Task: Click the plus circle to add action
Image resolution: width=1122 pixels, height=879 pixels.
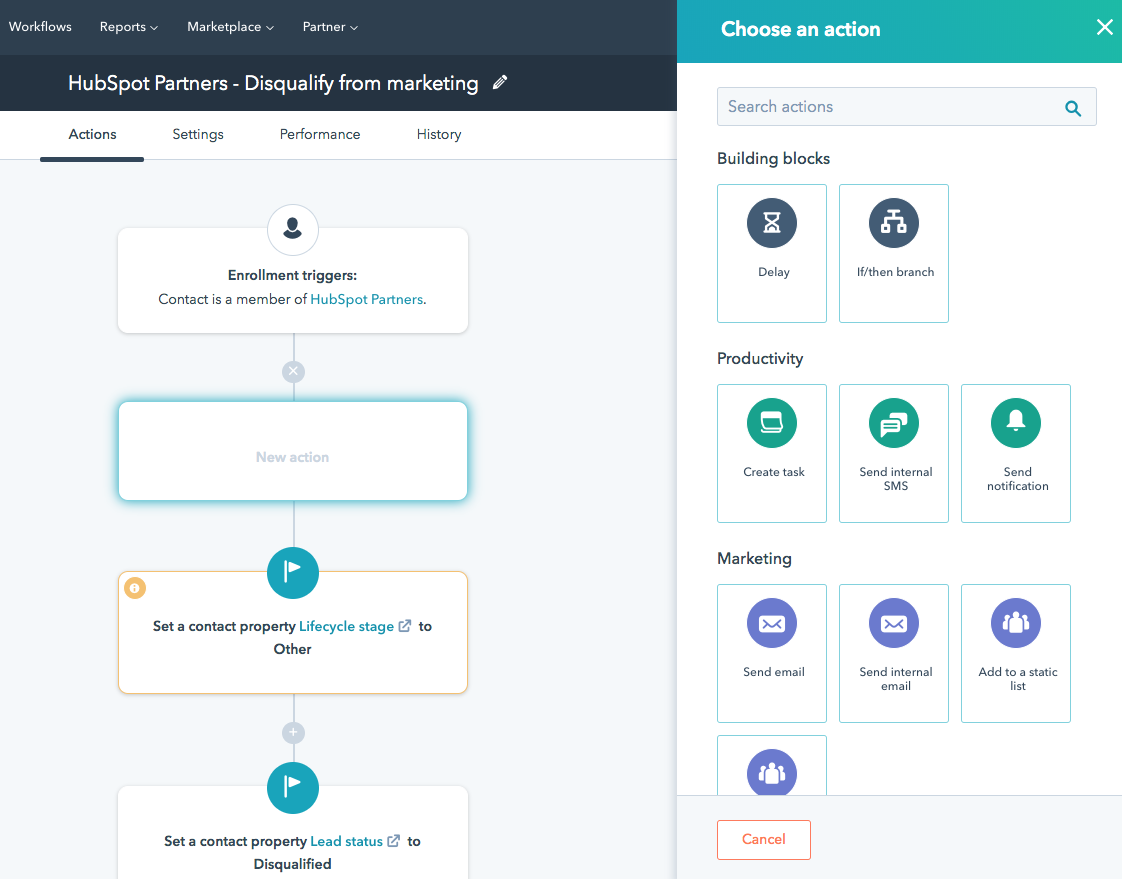Action: [x=293, y=732]
